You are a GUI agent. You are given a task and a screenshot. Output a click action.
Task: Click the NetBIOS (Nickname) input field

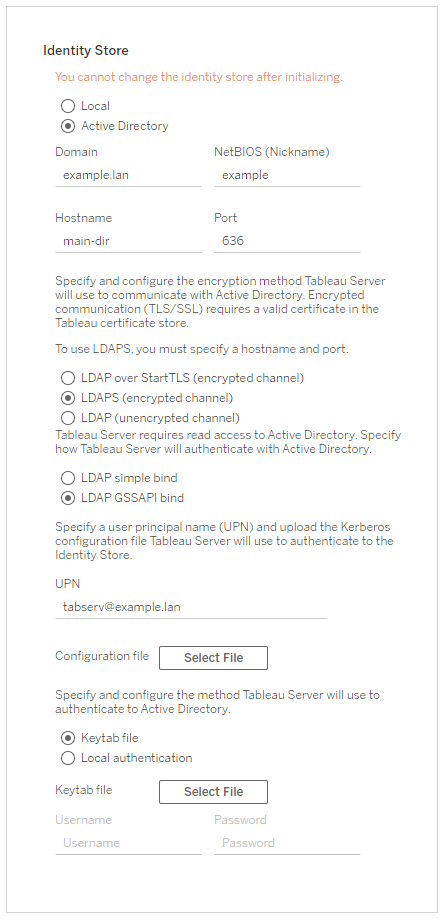287,175
